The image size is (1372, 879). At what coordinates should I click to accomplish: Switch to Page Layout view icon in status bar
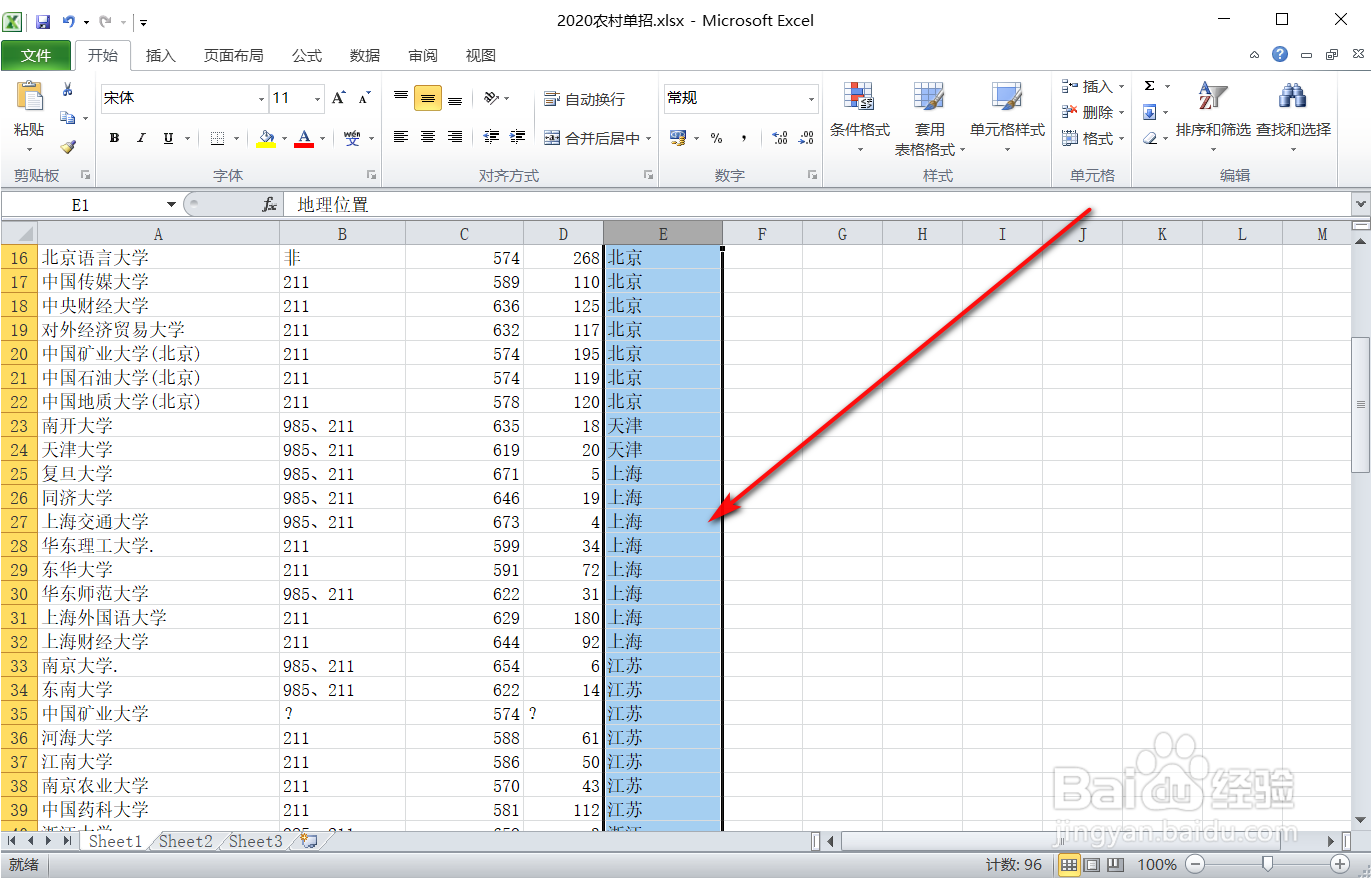1092,864
